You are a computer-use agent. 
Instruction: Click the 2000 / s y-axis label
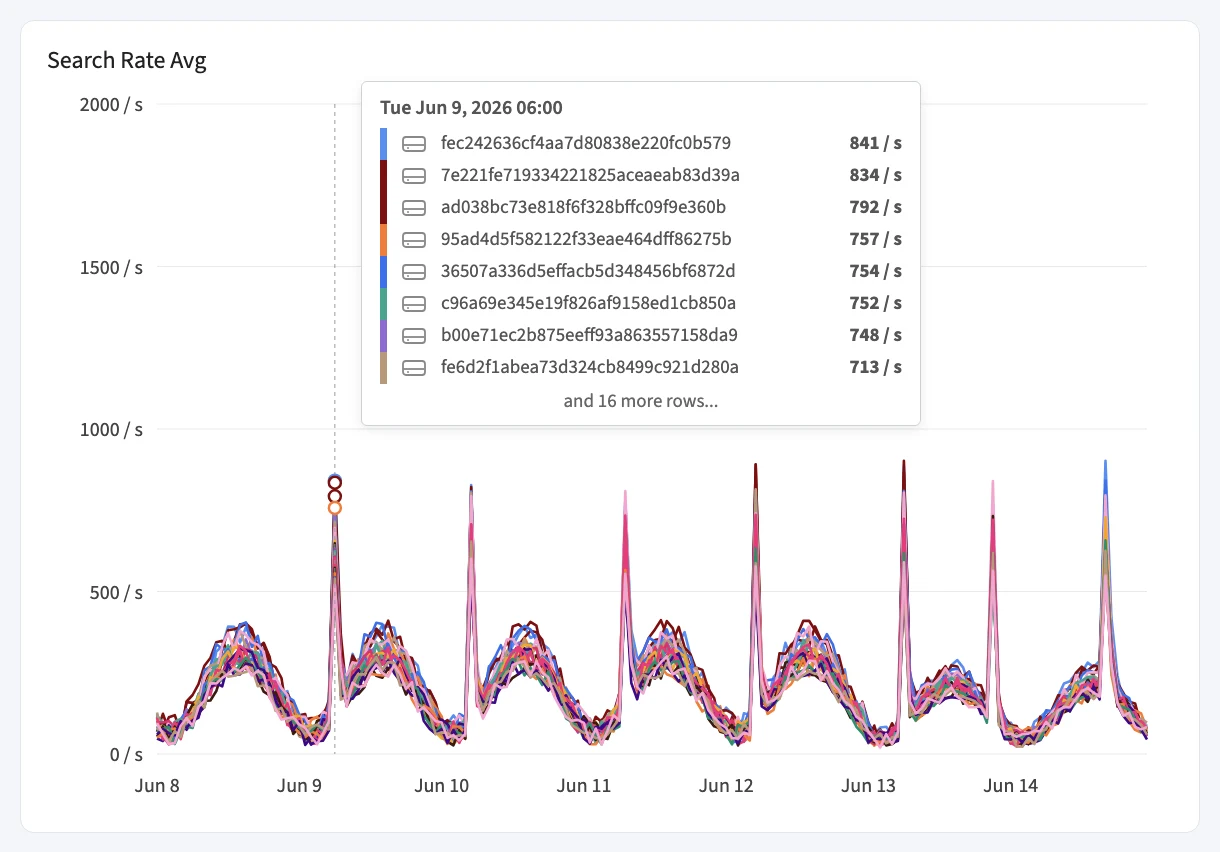tap(111, 104)
